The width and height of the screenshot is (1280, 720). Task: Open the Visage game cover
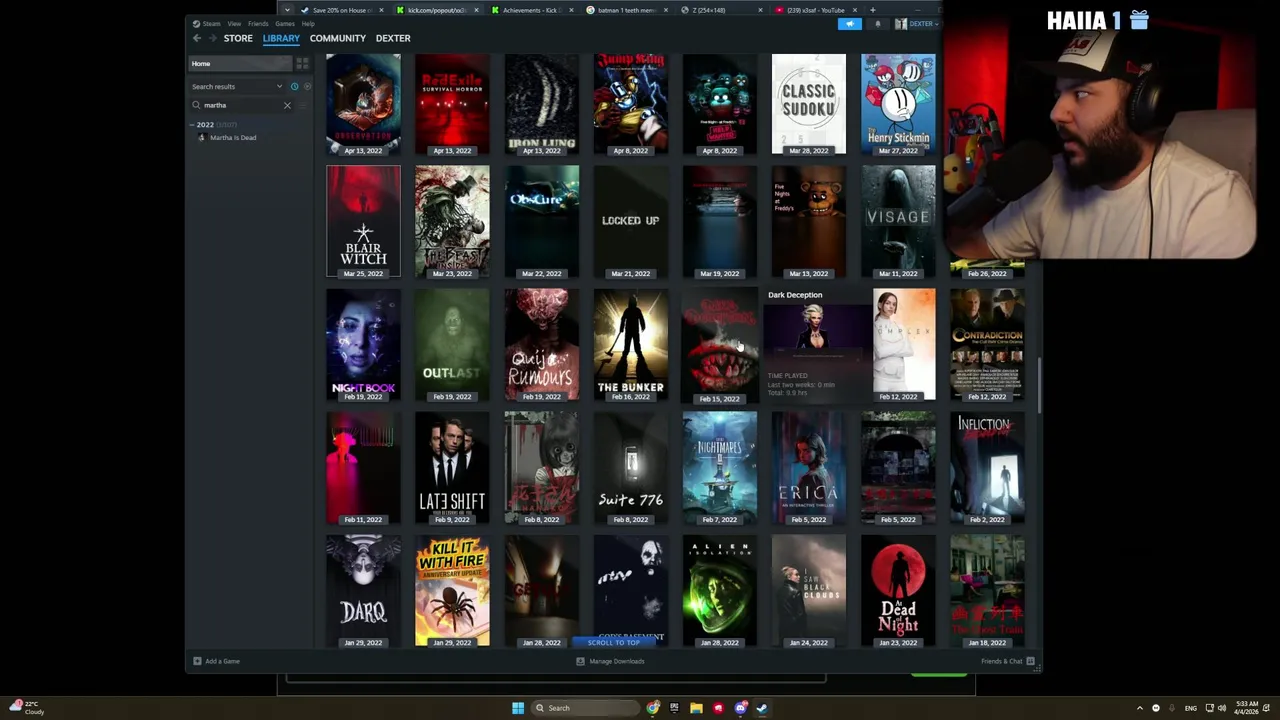898,221
